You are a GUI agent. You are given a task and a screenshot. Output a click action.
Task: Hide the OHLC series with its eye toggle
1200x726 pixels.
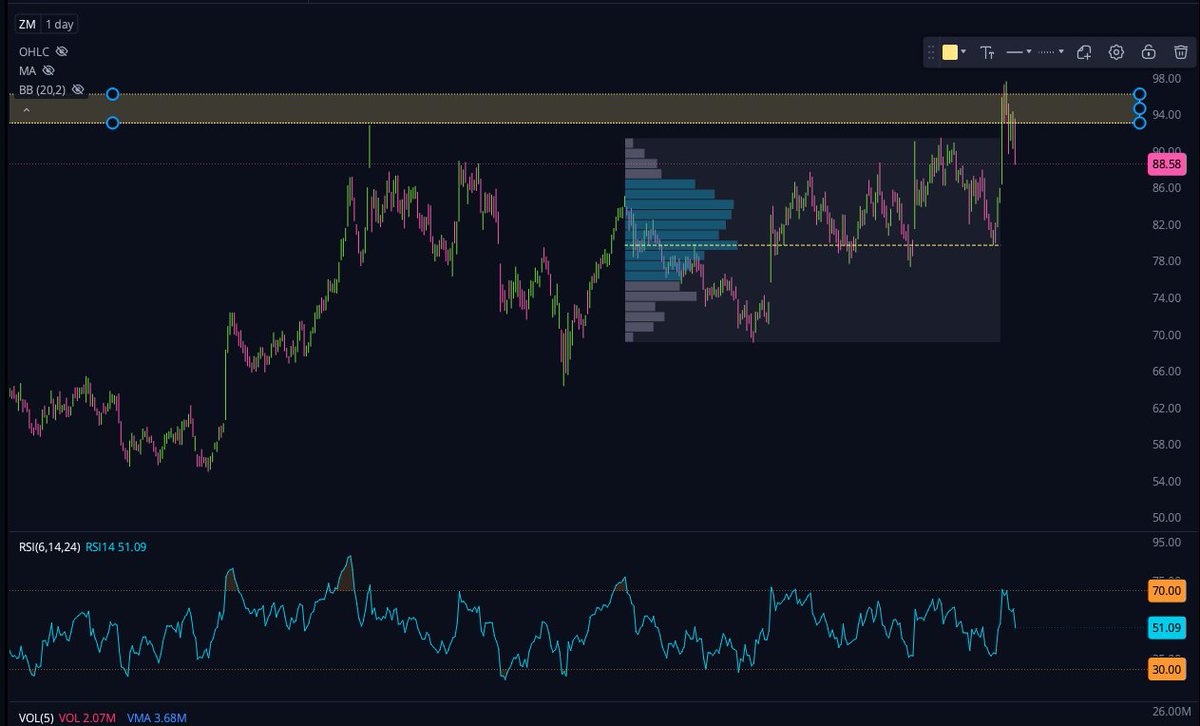(61, 50)
